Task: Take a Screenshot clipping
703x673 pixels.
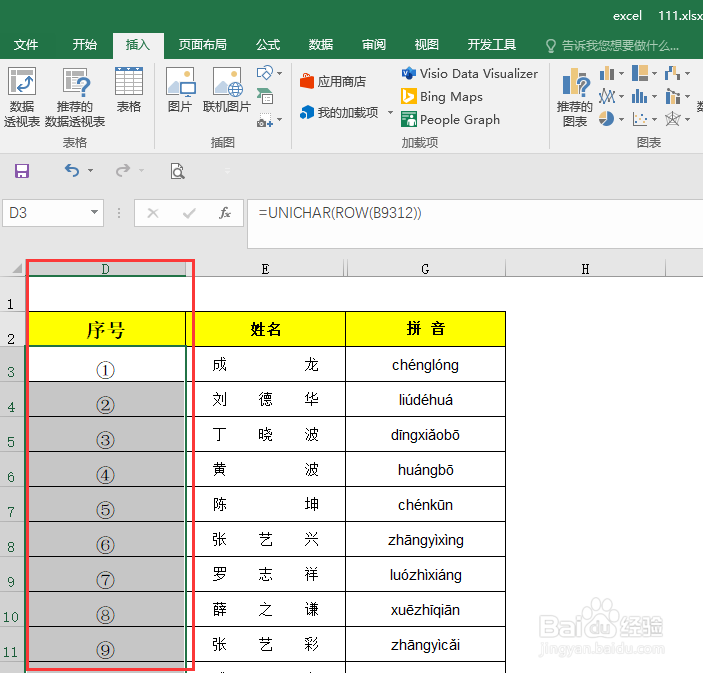Action: pyautogui.click(x=264, y=120)
